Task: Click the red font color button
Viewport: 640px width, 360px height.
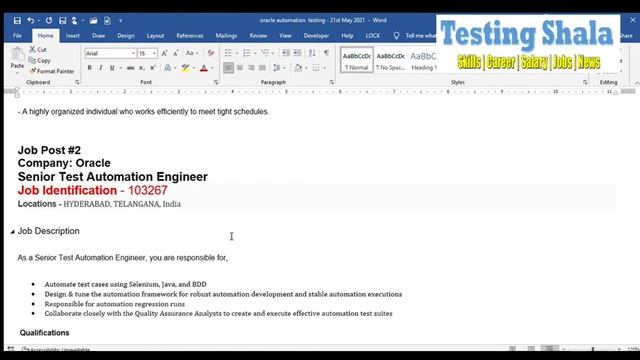Action: [204, 68]
